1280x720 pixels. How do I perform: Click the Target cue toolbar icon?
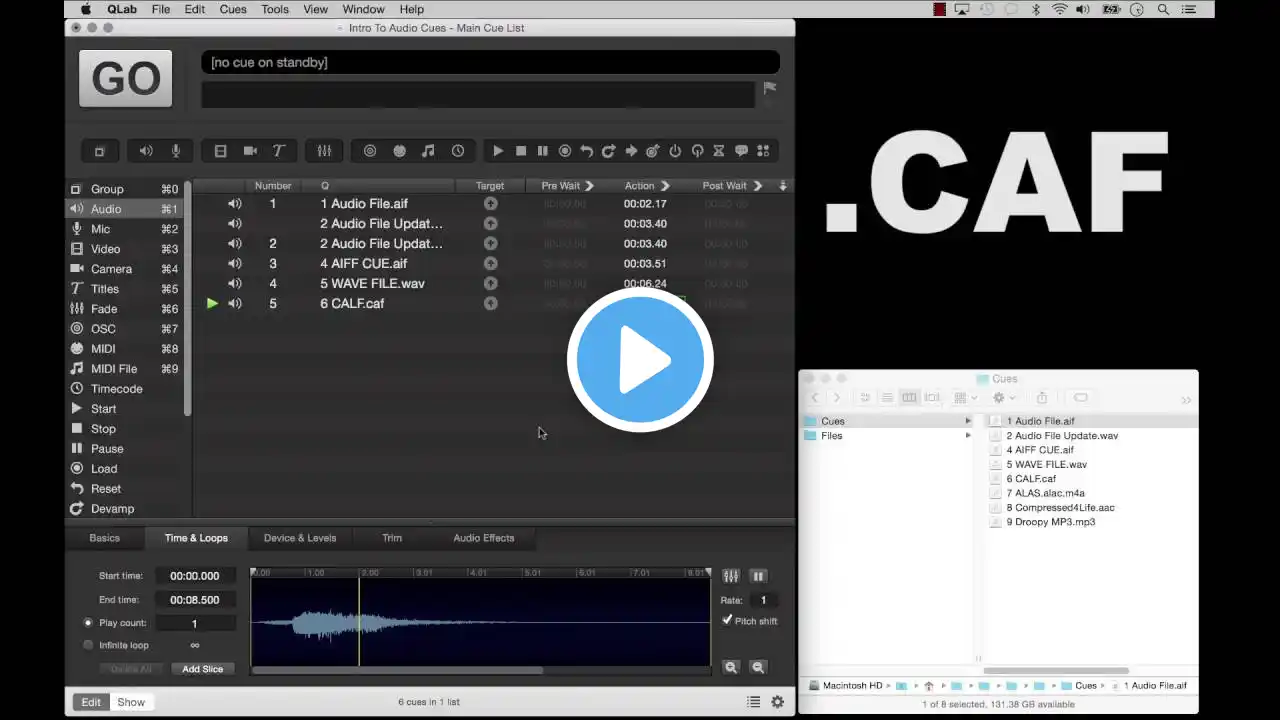[653, 151]
